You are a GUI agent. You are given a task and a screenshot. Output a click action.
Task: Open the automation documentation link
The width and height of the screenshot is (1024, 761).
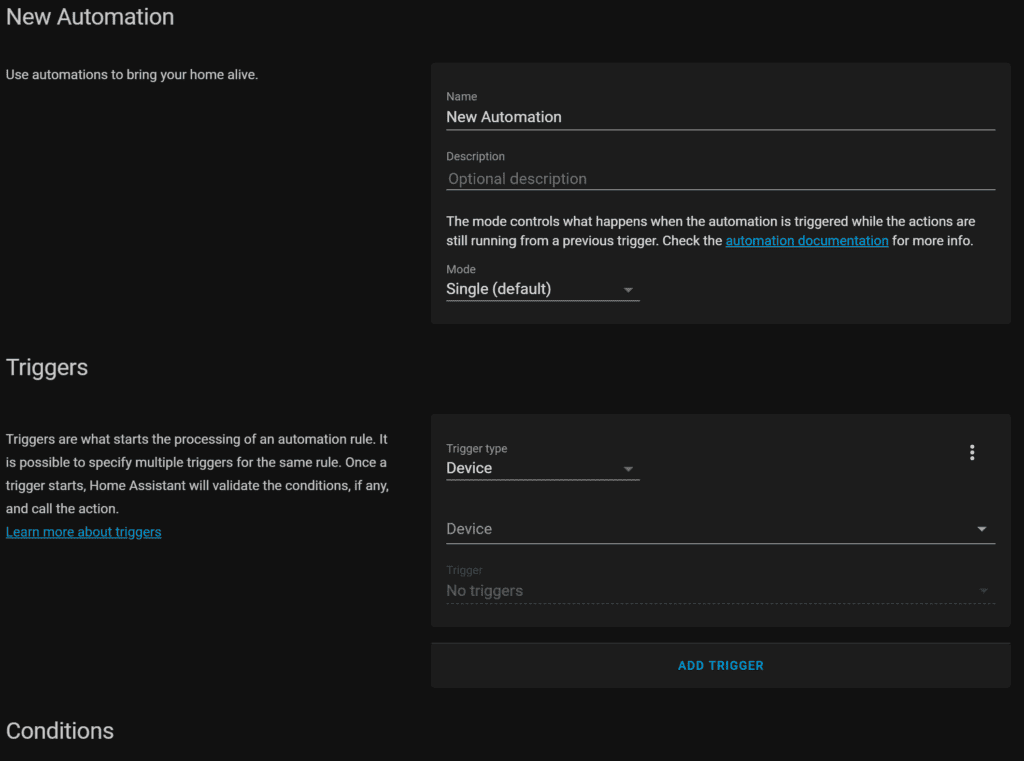coord(807,240)
